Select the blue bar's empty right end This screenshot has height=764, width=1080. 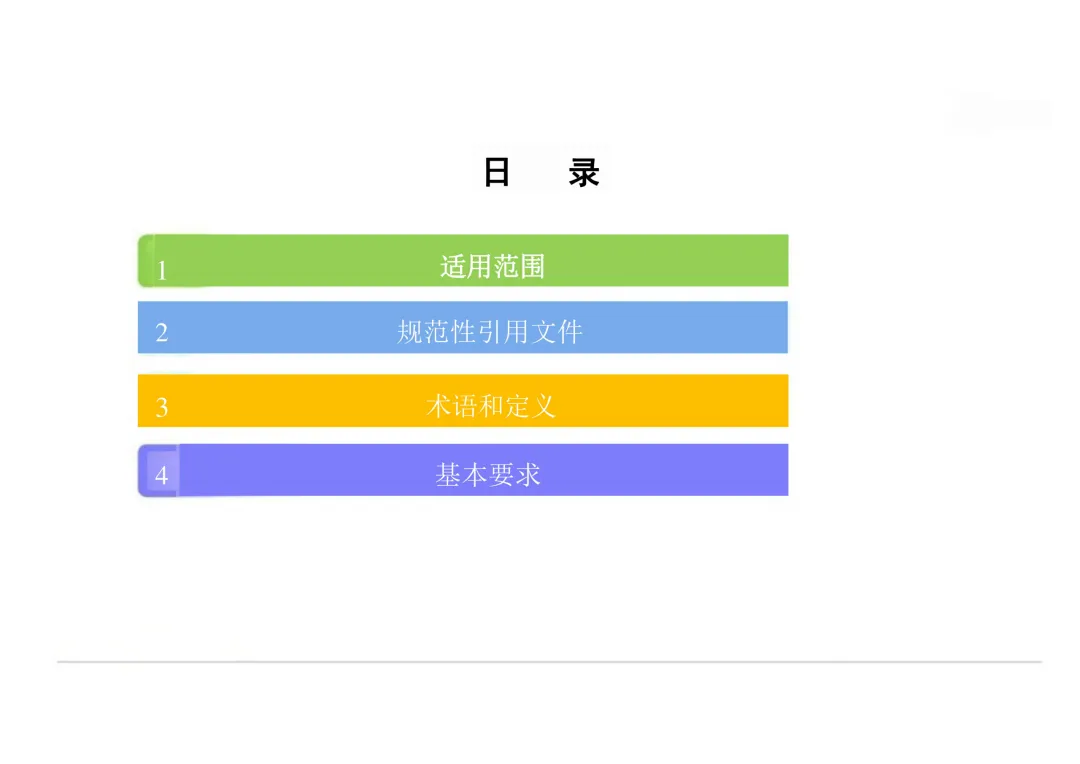click(687, 327)
